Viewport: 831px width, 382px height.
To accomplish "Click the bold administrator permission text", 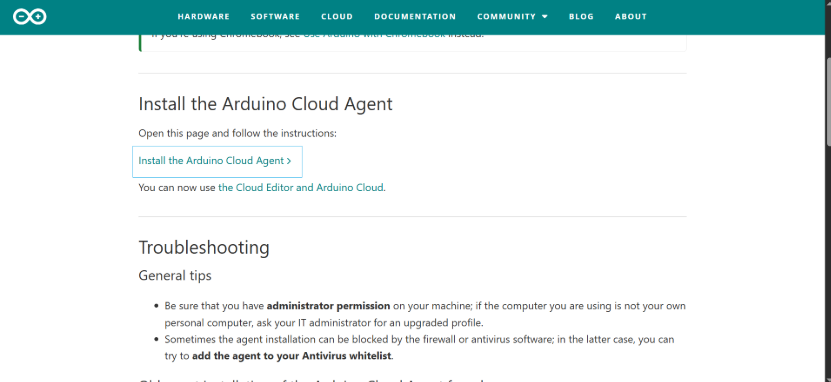I will (x=329, y=306).
